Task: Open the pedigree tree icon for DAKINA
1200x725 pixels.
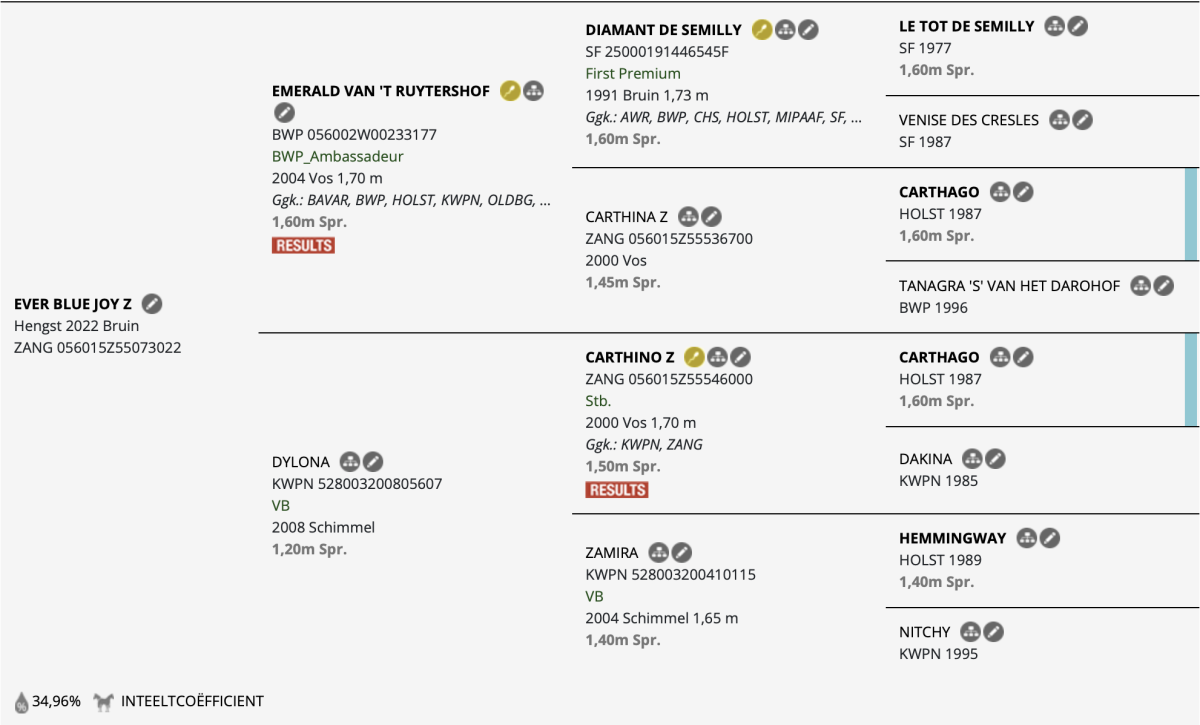Action: [972, 459]
